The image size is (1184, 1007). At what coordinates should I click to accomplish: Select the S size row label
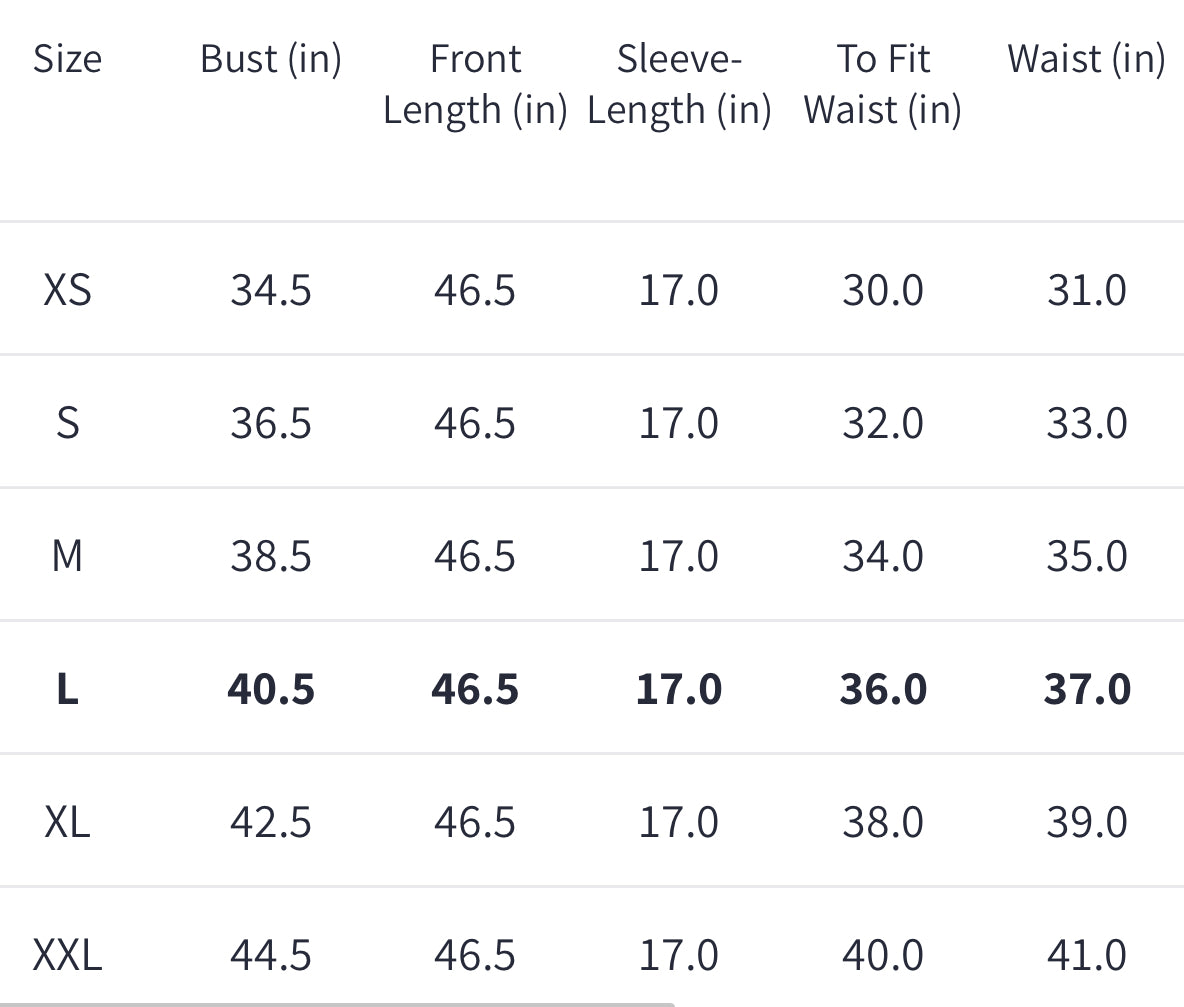(x=67, y=423)
